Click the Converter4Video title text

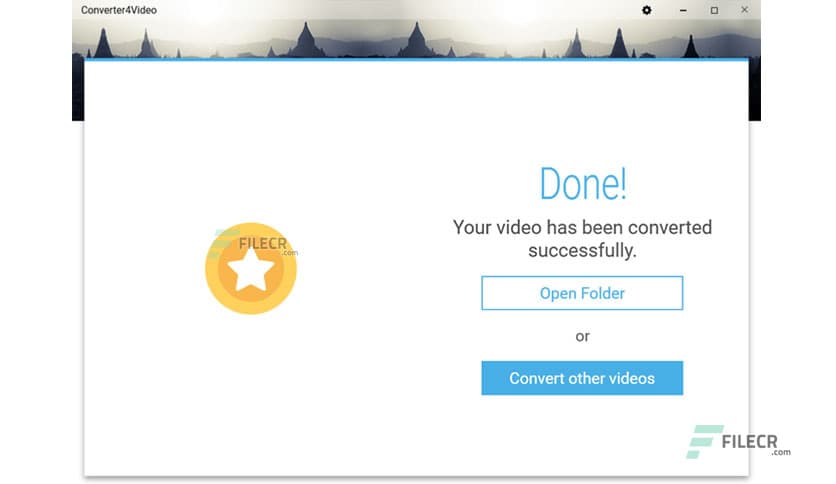119,10
